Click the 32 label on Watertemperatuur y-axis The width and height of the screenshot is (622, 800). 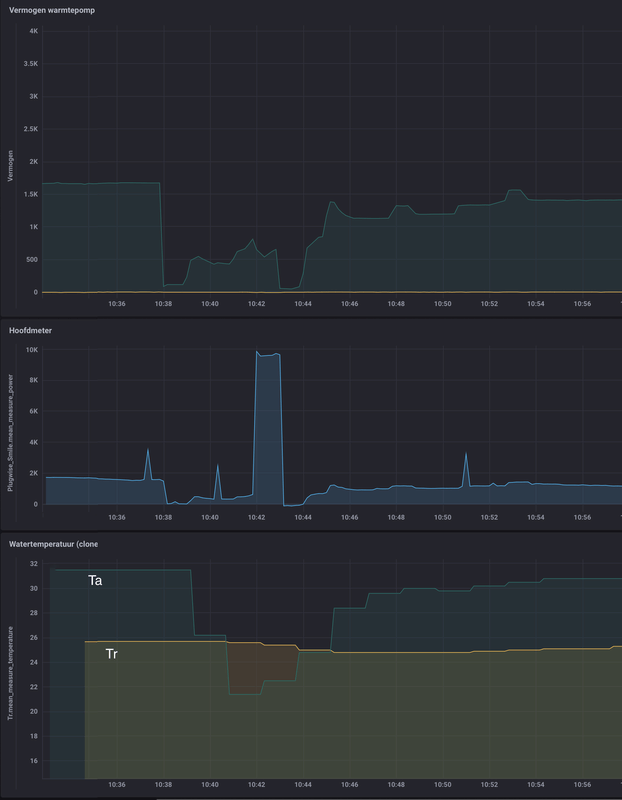[x=34, y=564]
